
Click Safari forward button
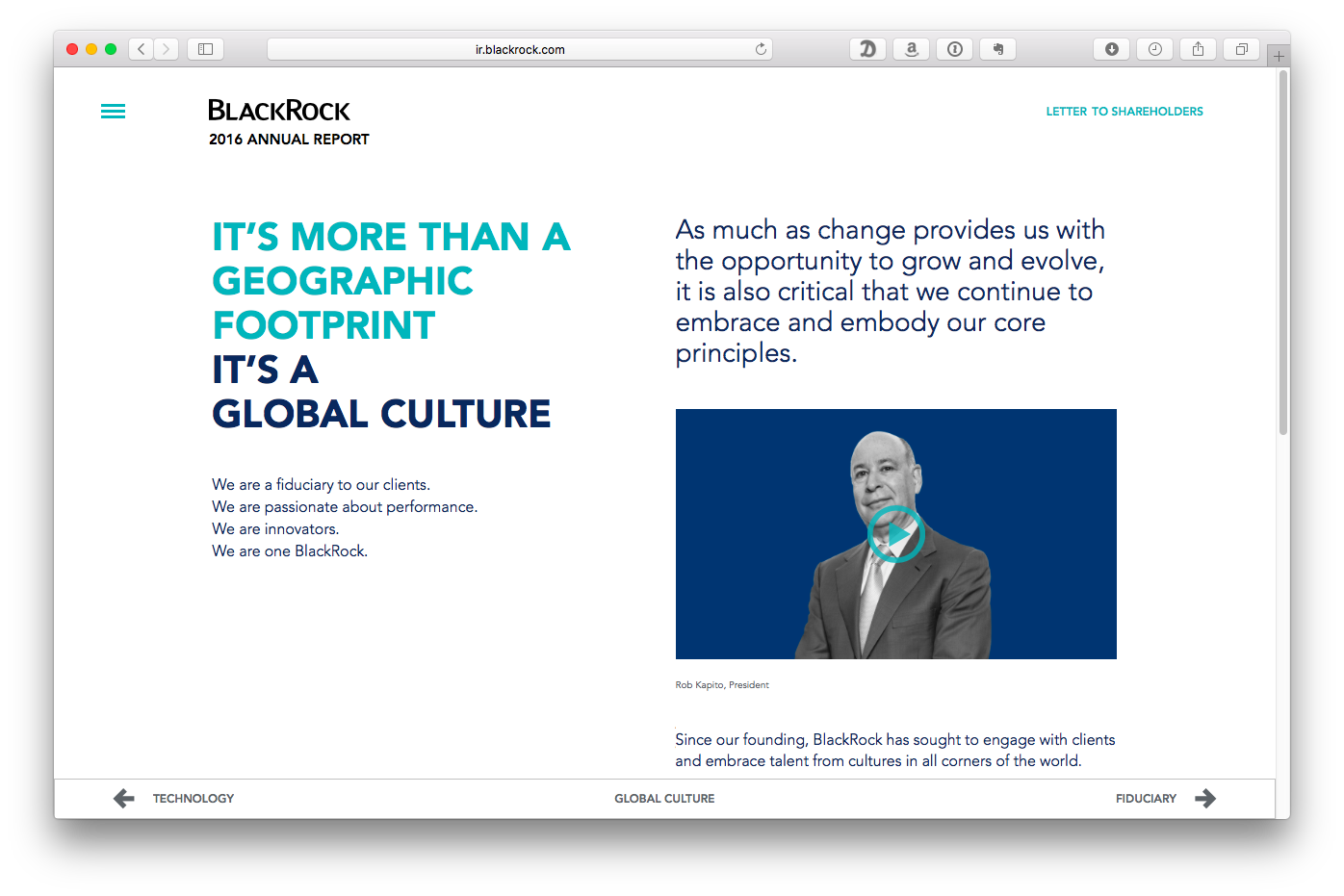pyautogui.click(x=167, y=49)
